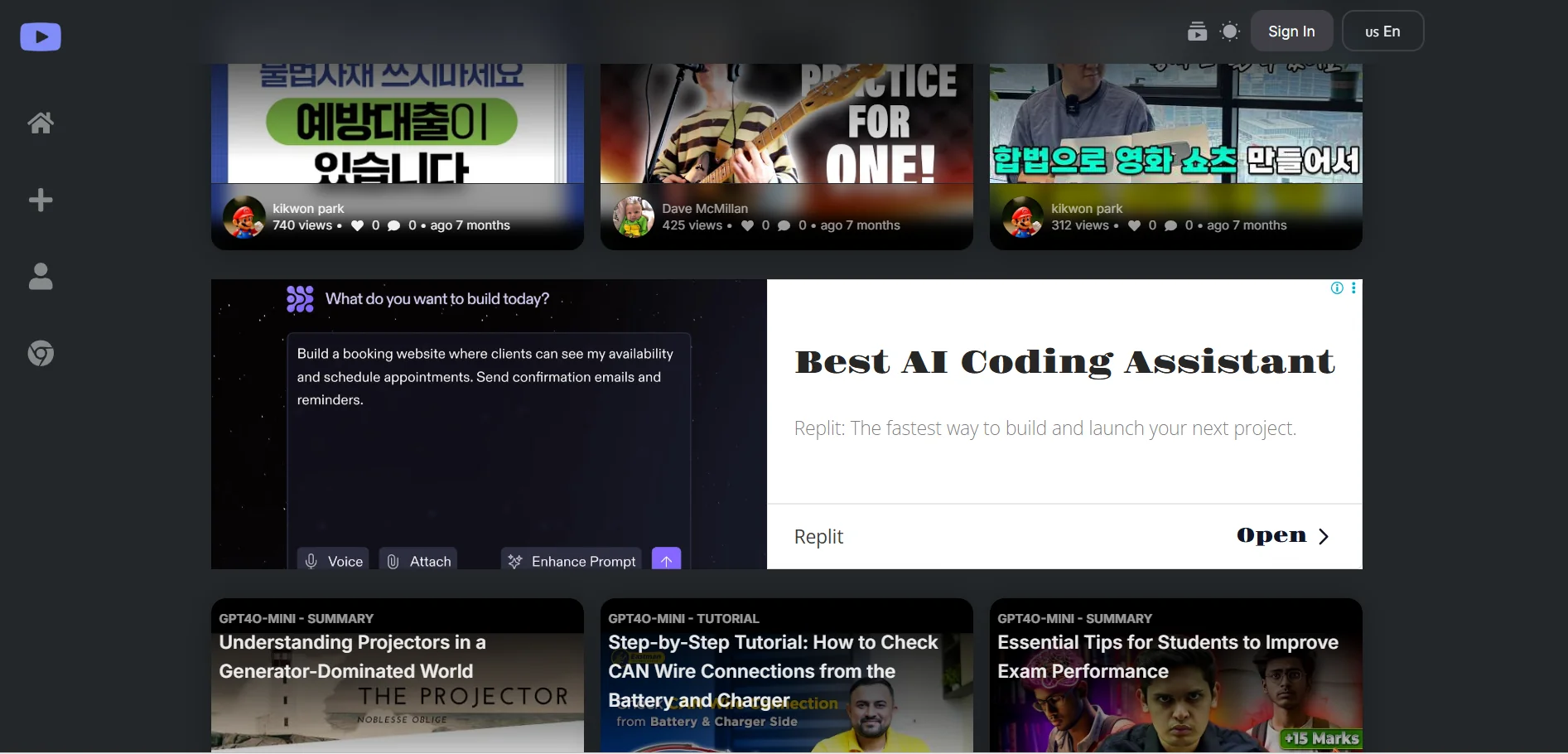Click the Voice button in the ad
This screenshot has height=754, width=1568.
333,561
